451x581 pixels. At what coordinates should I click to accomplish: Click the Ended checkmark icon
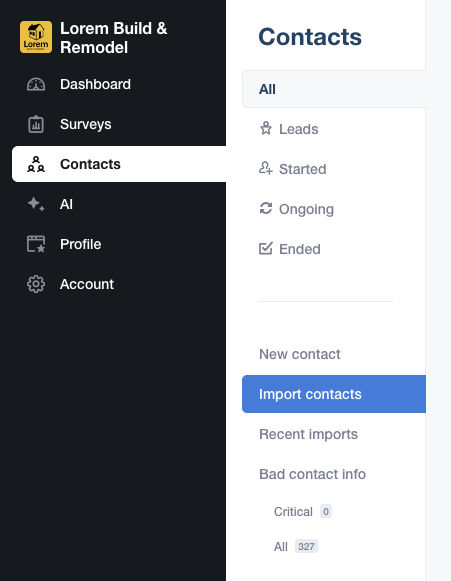tap(266, 248)
